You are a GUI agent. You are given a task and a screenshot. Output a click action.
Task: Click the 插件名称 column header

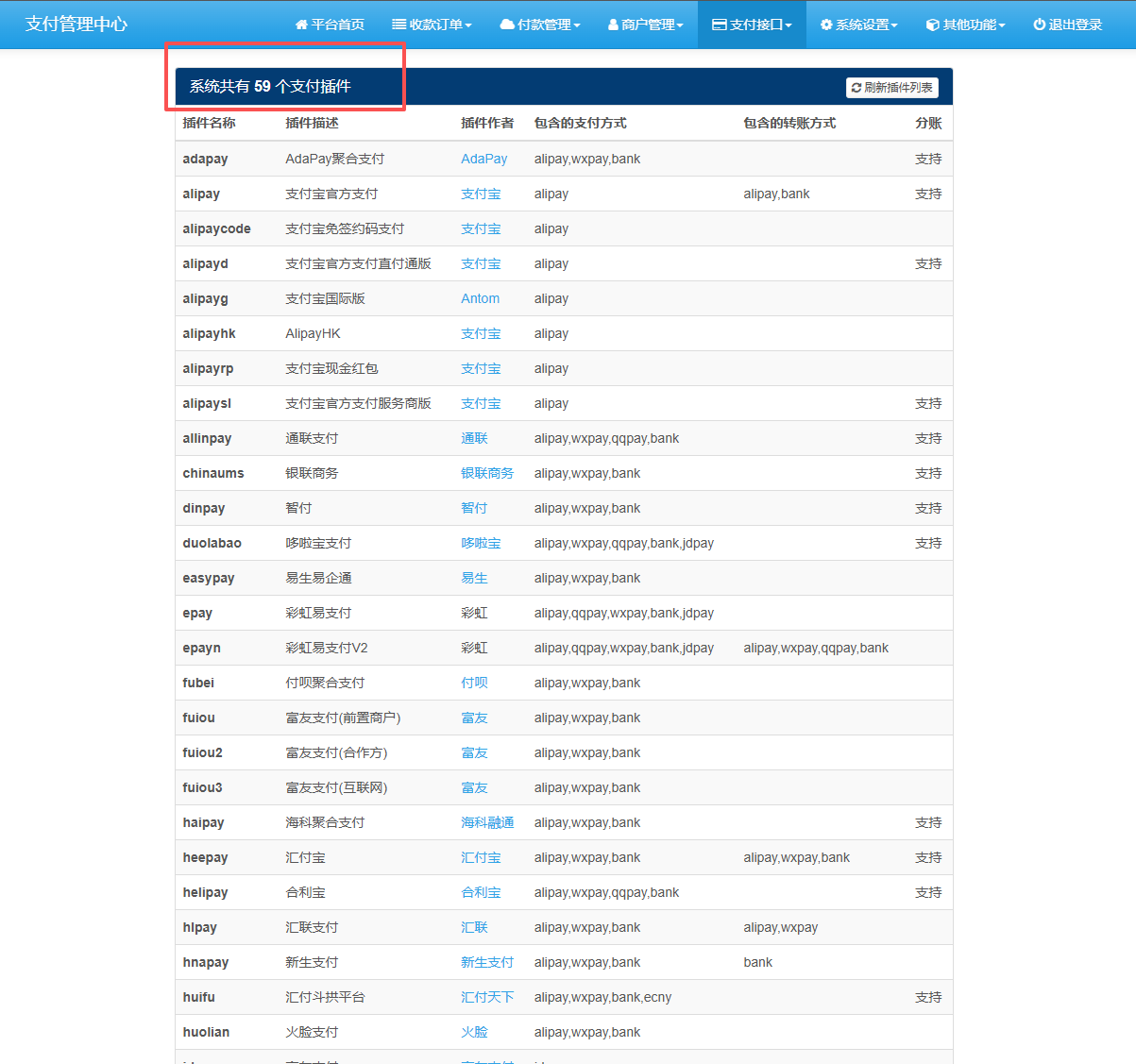[x=209, y=123]
